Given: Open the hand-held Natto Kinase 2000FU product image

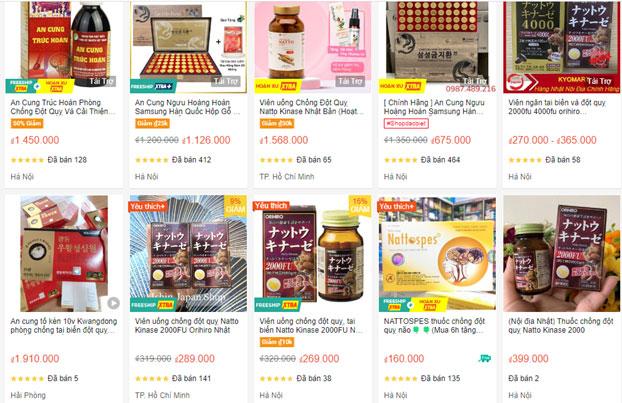Looking at the screenshot, I should tap(561, 253).
